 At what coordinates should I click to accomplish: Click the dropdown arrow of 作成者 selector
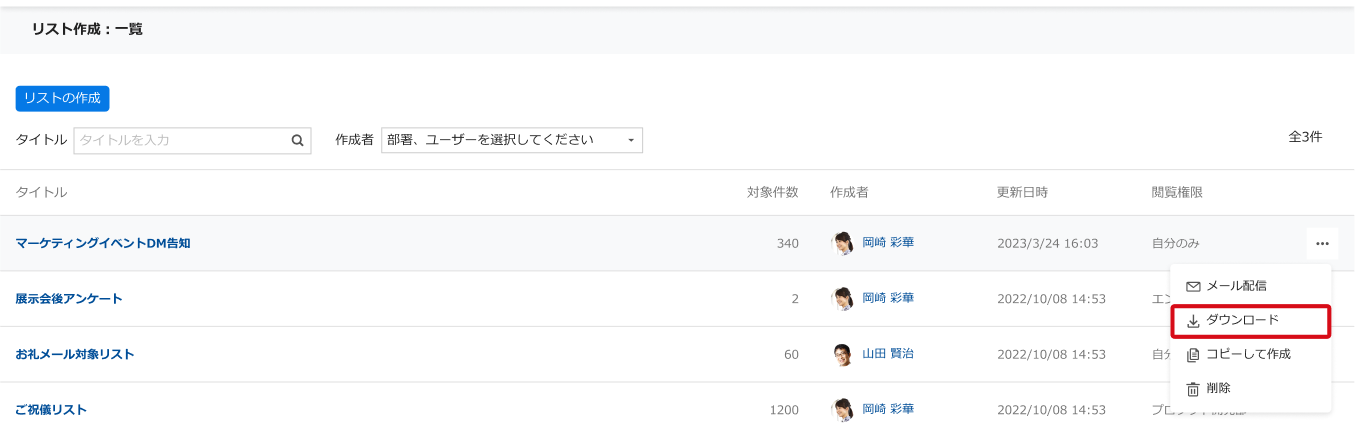630,141
